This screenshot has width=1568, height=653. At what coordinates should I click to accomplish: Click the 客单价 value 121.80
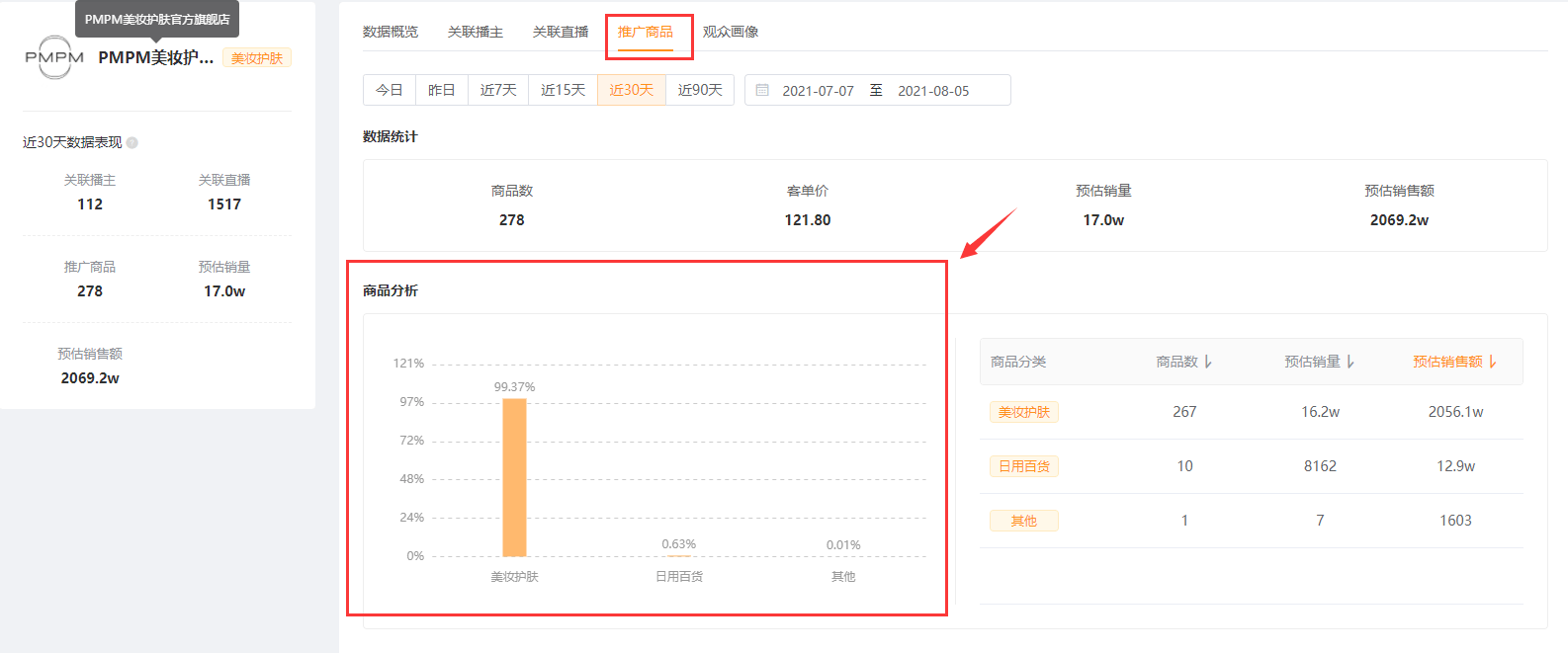(x=808, y=220)
